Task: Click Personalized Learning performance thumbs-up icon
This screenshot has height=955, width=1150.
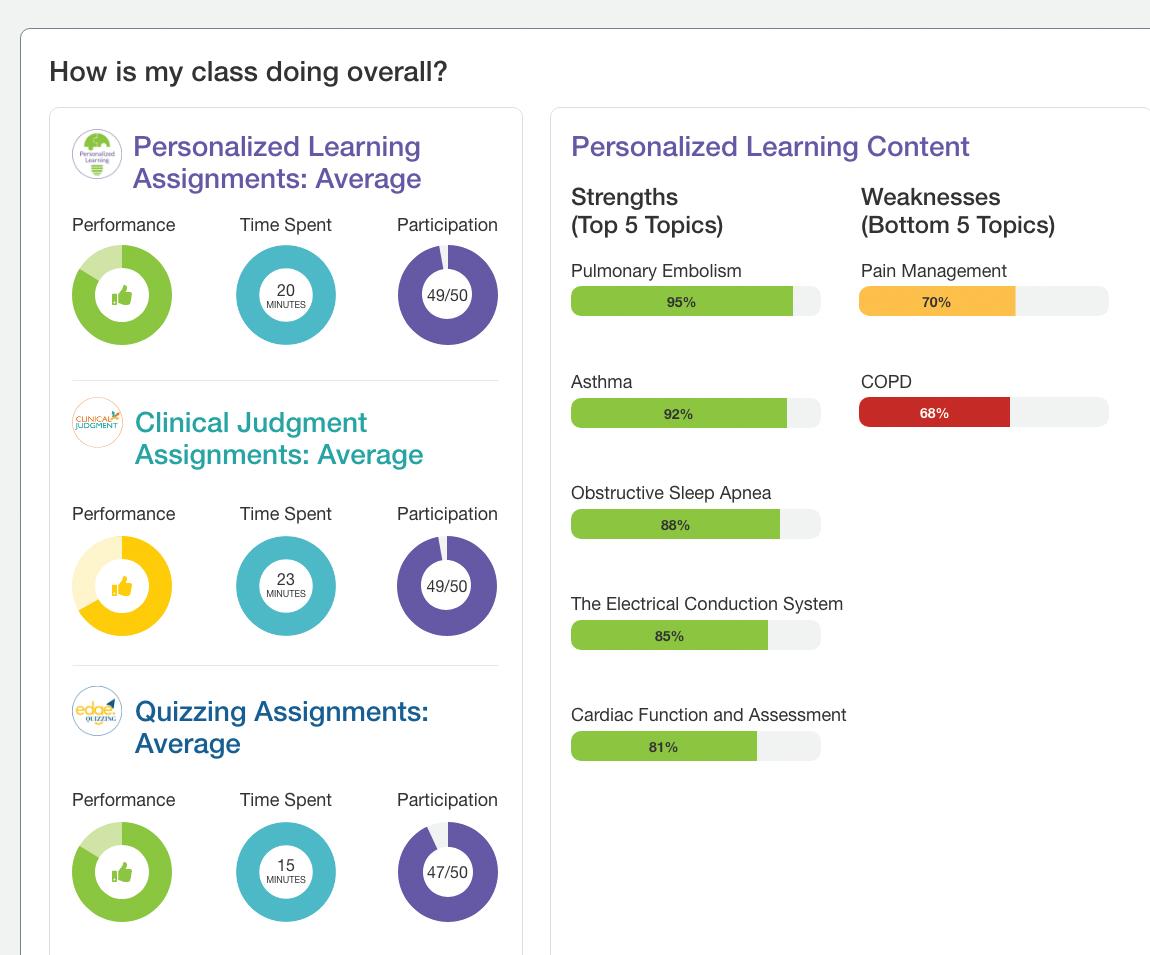Action: pos(122,295)
